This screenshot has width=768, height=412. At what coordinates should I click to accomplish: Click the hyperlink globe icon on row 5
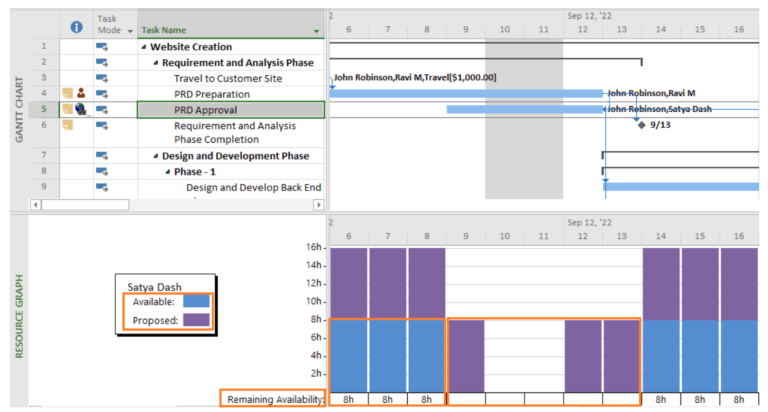tap(82, 110)
